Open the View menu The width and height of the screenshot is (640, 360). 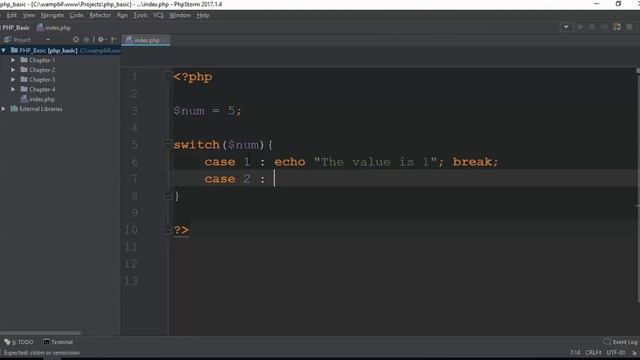pyautogui.click(x=29, y=15)
